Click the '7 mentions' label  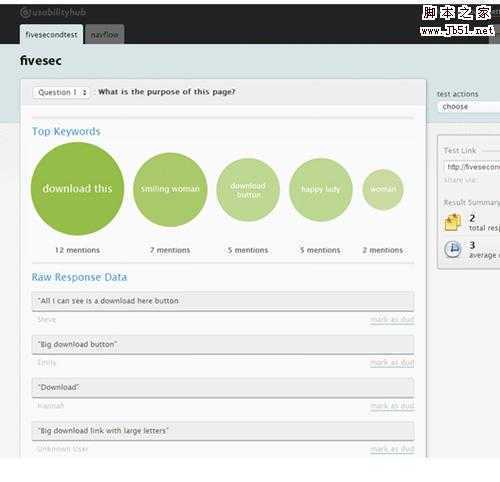pyautogui.click(x=170, y=250)
